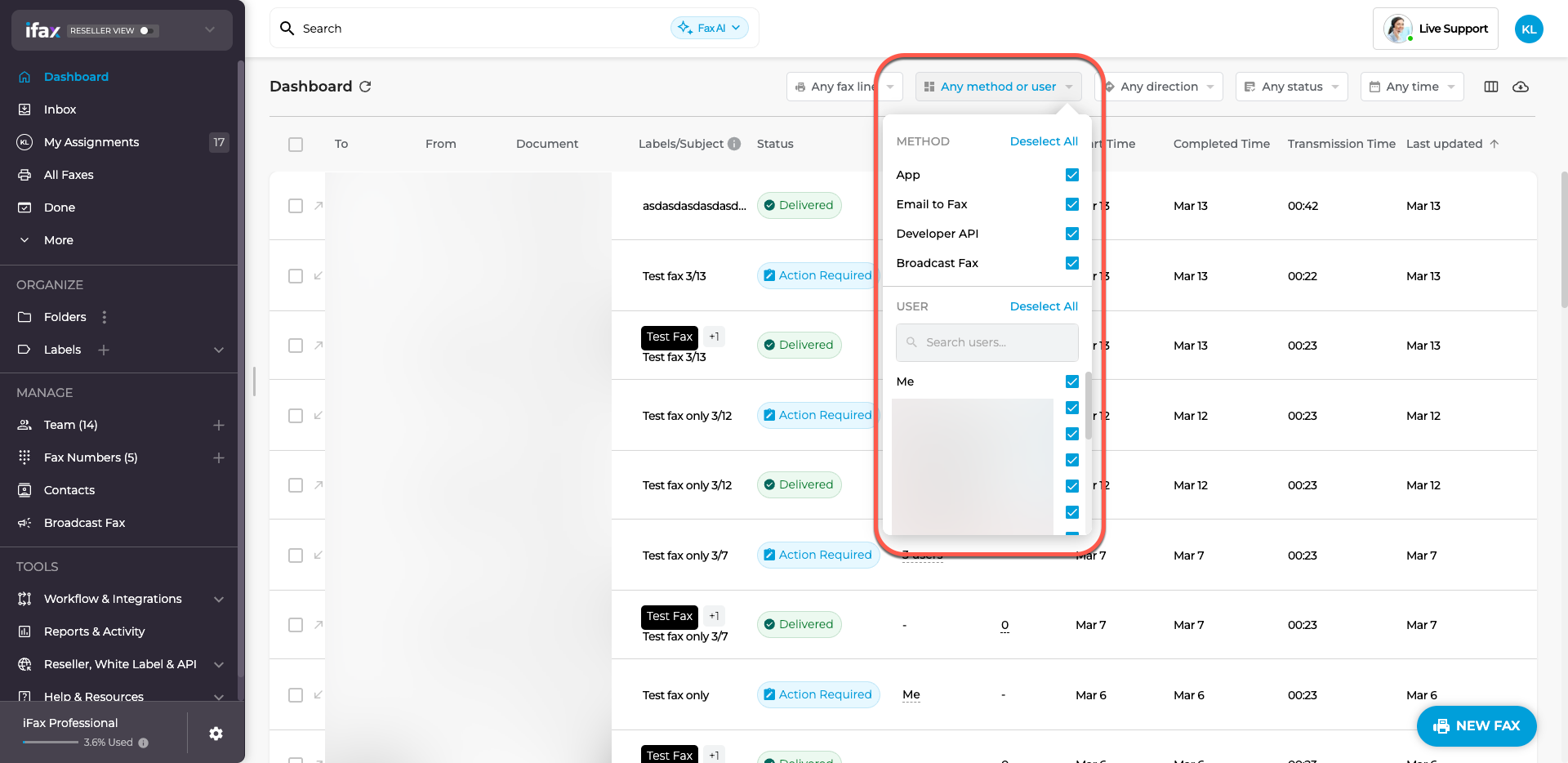Open settings gear in sidebar footer
1568x763 pixels.
click(x=216, y=734)
